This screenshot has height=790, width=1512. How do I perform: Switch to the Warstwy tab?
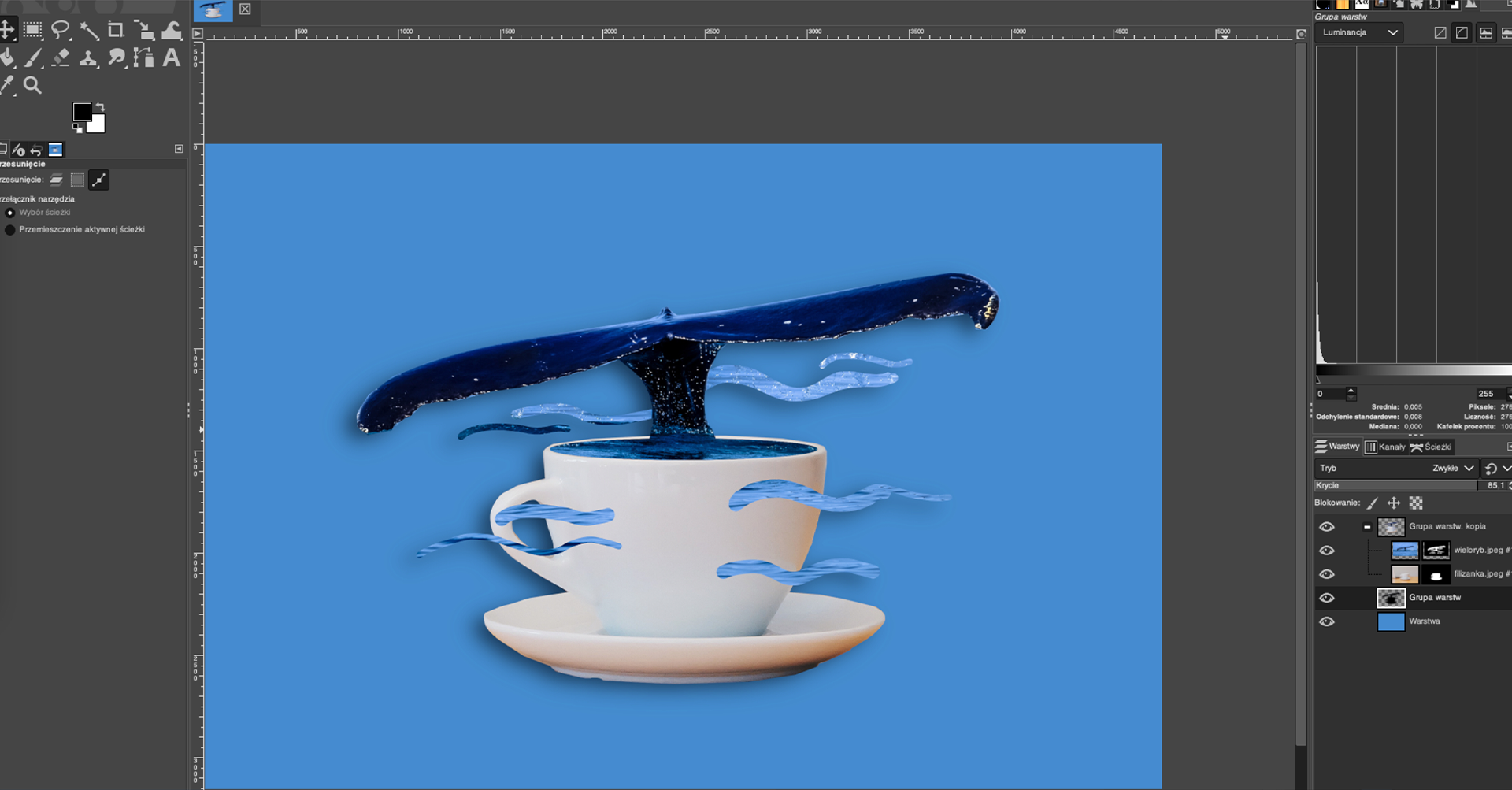(x=1337, y=447)
